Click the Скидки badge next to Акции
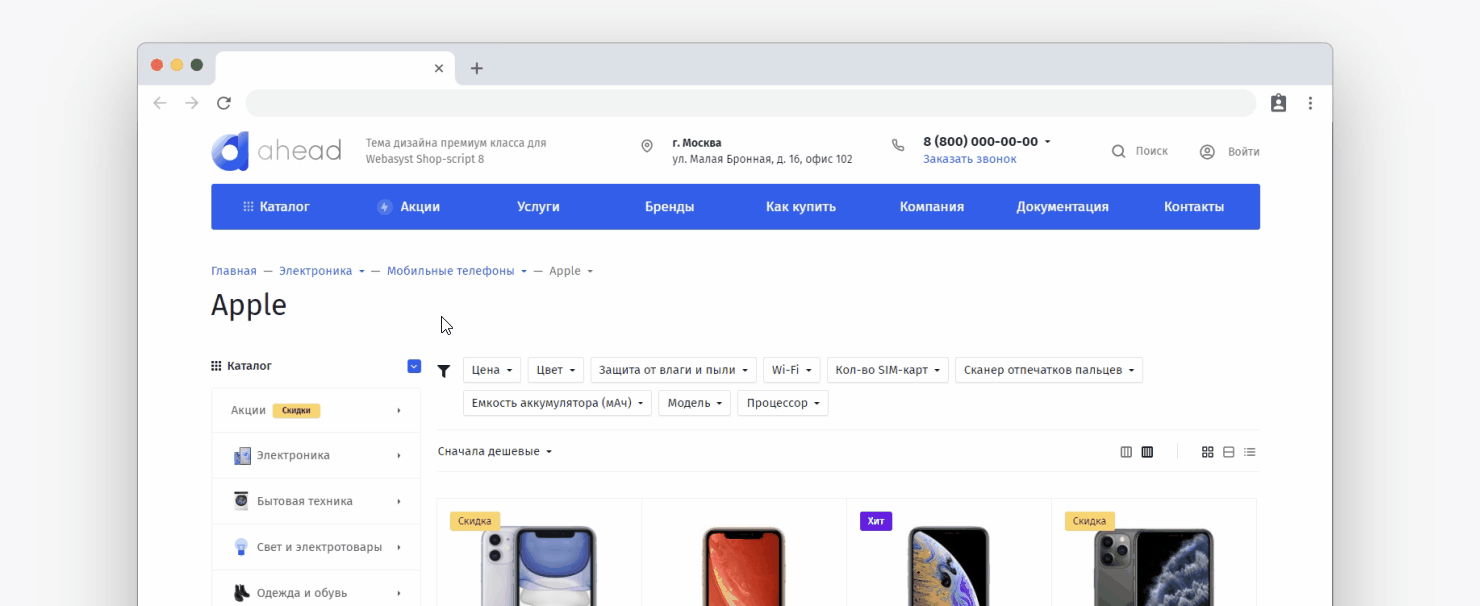This screenshot has width=1480, height=606. [x=296, y=411]
